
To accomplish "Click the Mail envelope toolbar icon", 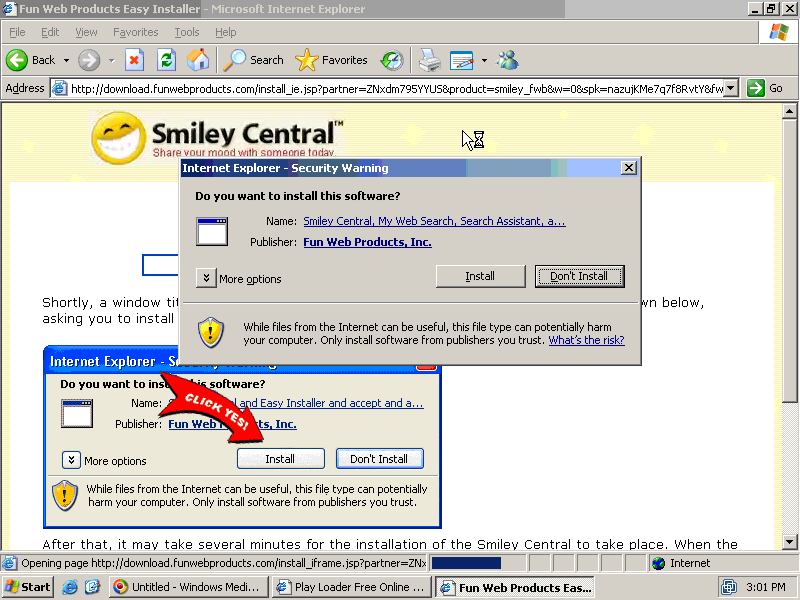I will tap(462, 60).
